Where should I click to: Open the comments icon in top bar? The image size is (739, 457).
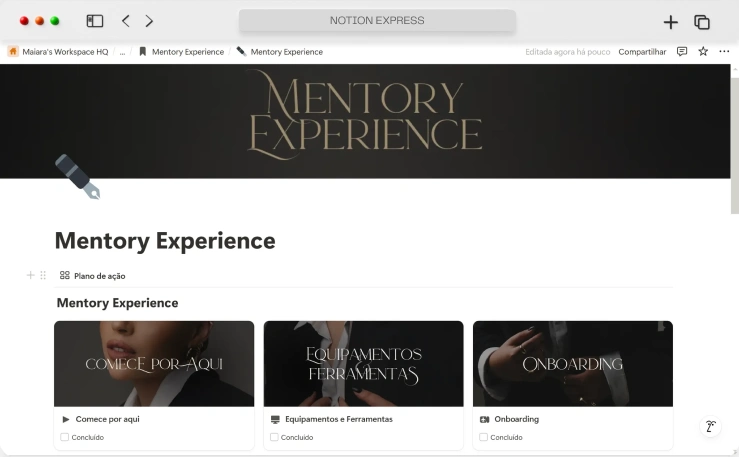point(682,52)
